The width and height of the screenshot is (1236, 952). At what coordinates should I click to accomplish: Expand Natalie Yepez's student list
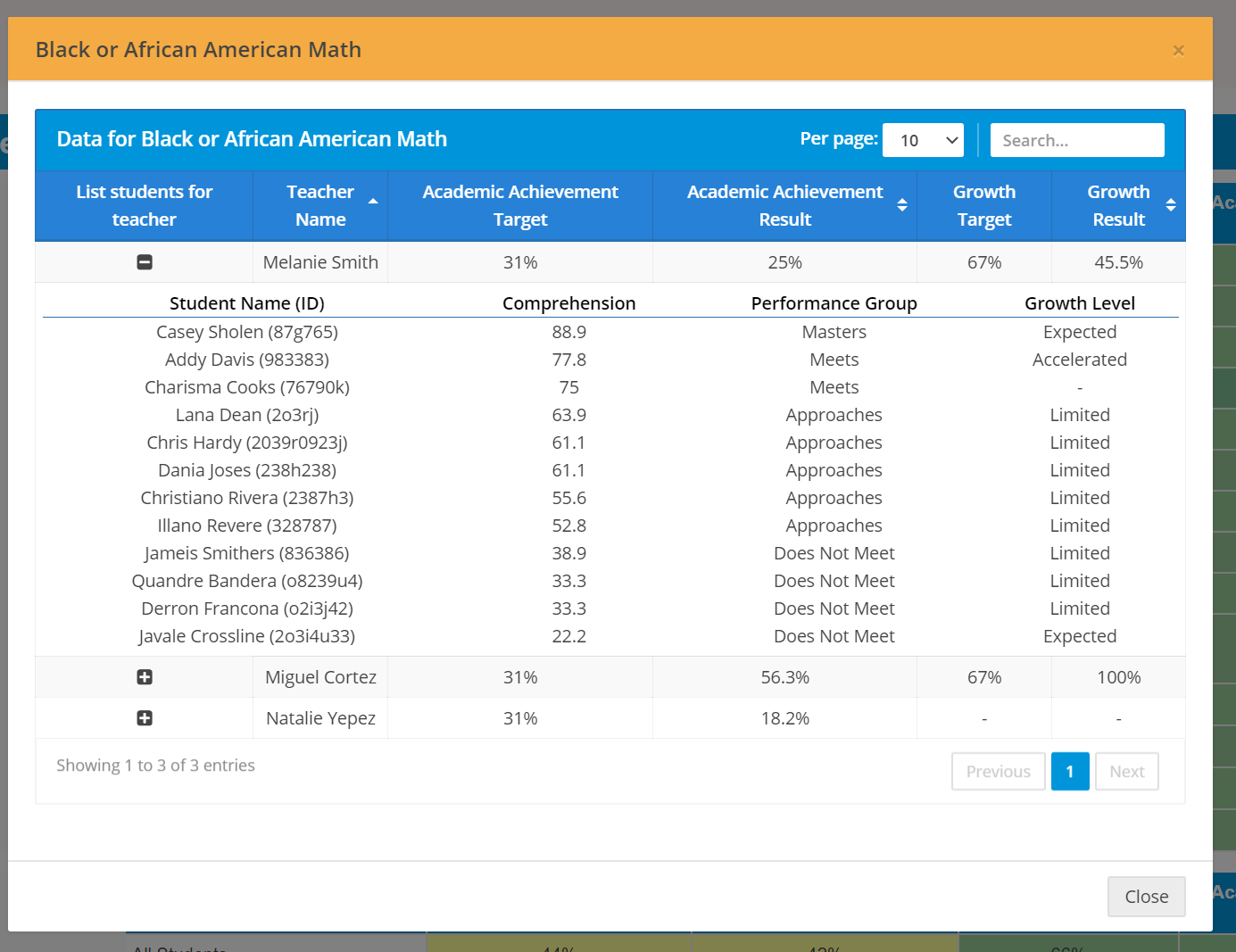145,718
